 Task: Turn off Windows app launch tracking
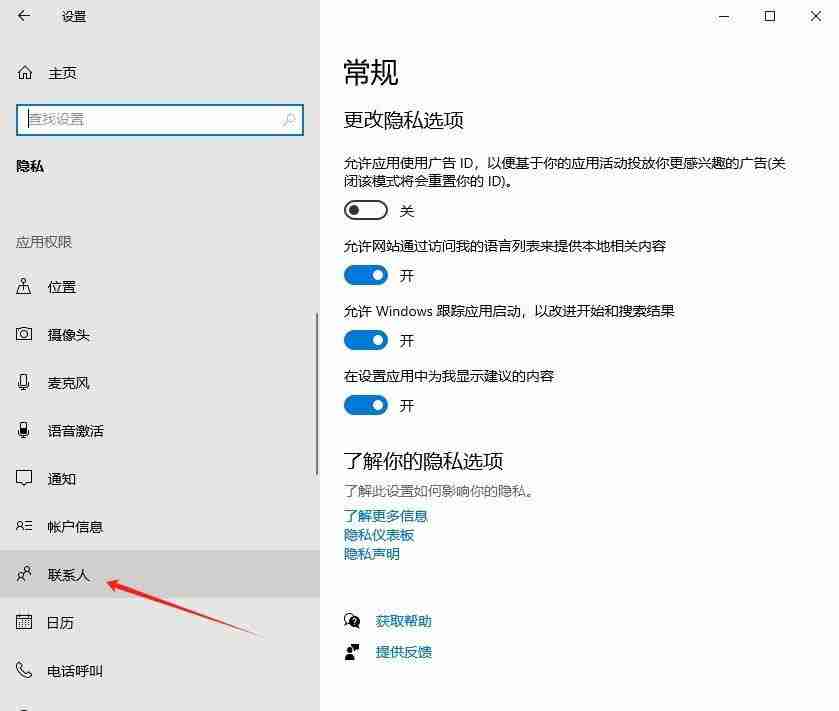365,340
